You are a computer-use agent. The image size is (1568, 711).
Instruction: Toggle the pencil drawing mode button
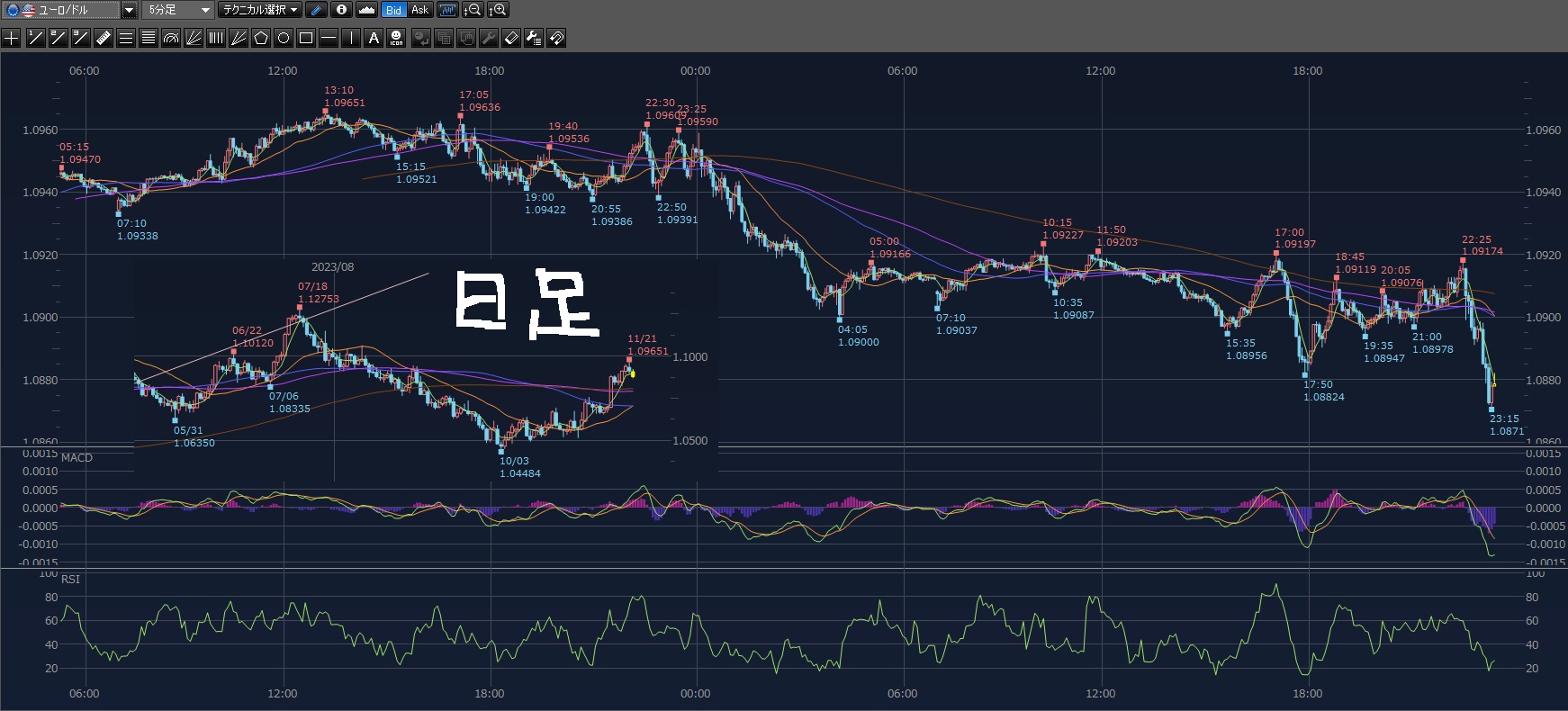316,10
